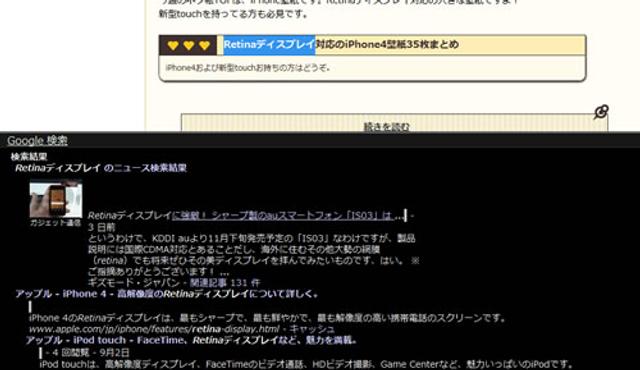Image resolution: width=640 pixels, height=370 pixels.
Task: Click the iPod touchは、高解像度ディスプレイ description line
Action: (307, 364)
